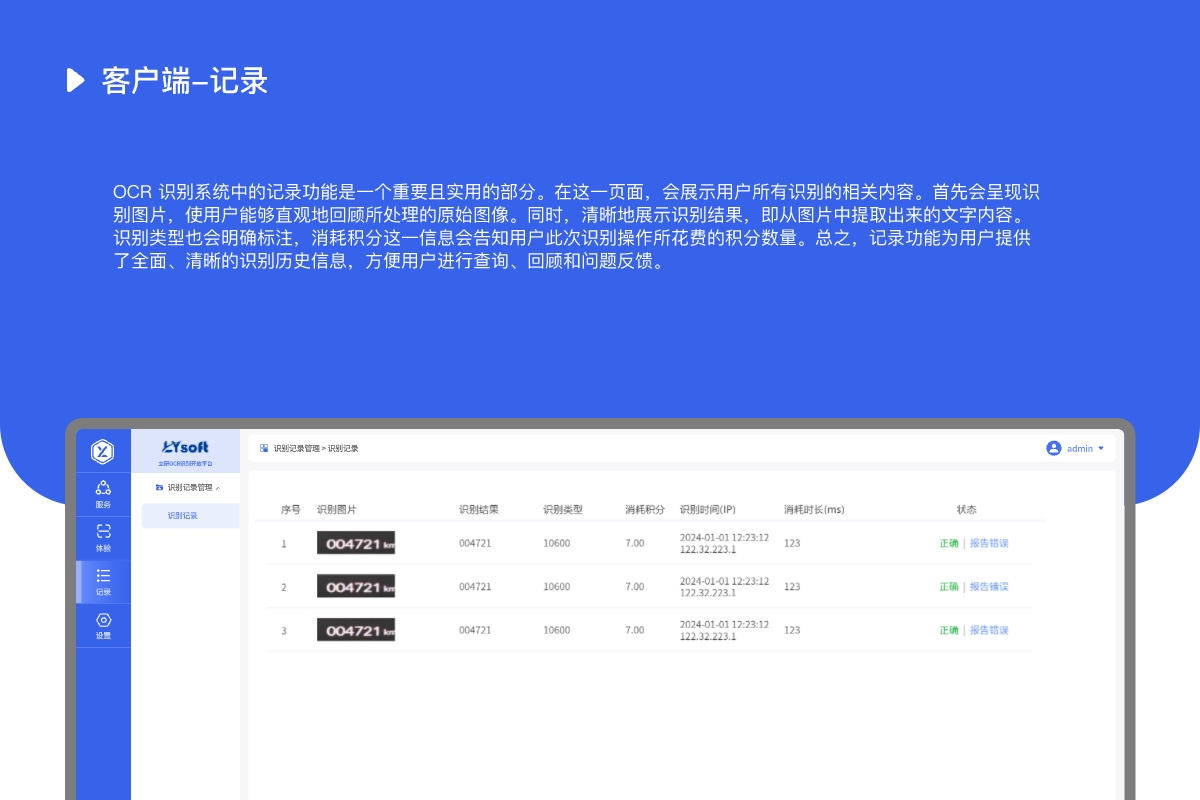Click the admin user avatar icon

pyautogui.click(x=1053, y=448)
